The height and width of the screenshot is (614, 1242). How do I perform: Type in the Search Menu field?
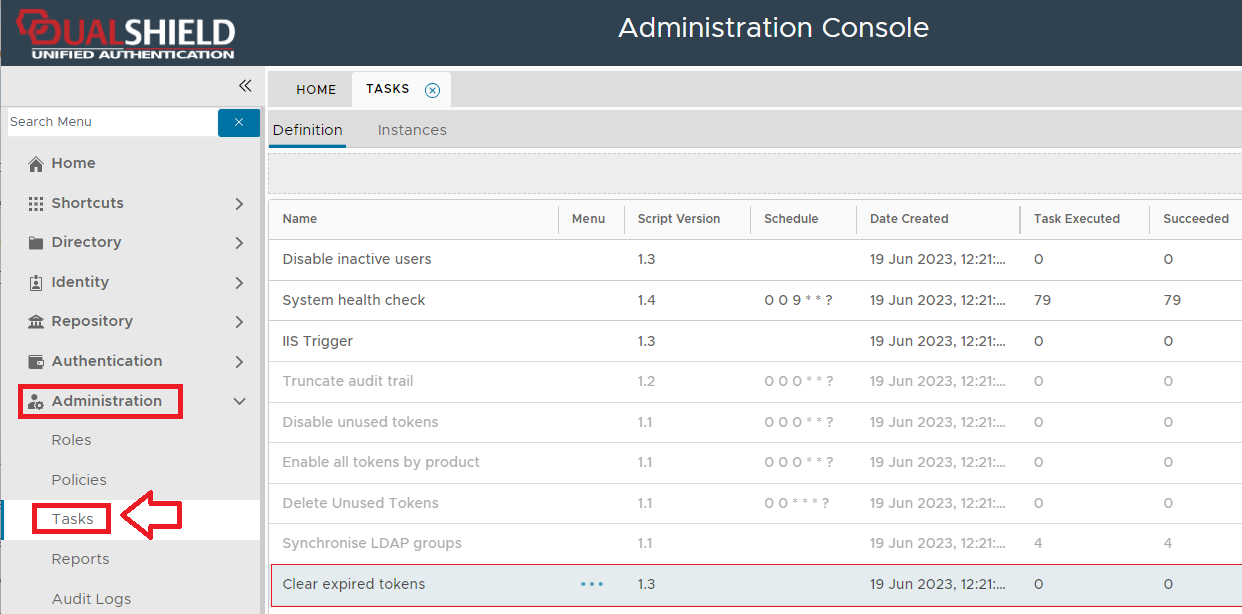coord(110,122)
